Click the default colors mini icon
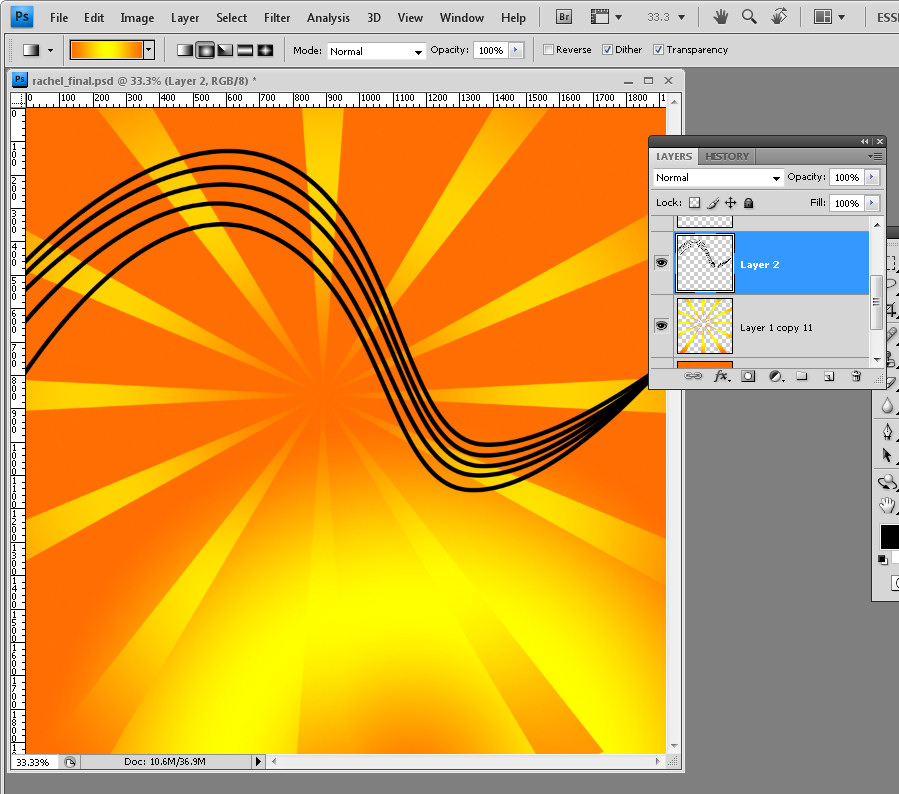 pyautogui.click(x=883, y=560)
